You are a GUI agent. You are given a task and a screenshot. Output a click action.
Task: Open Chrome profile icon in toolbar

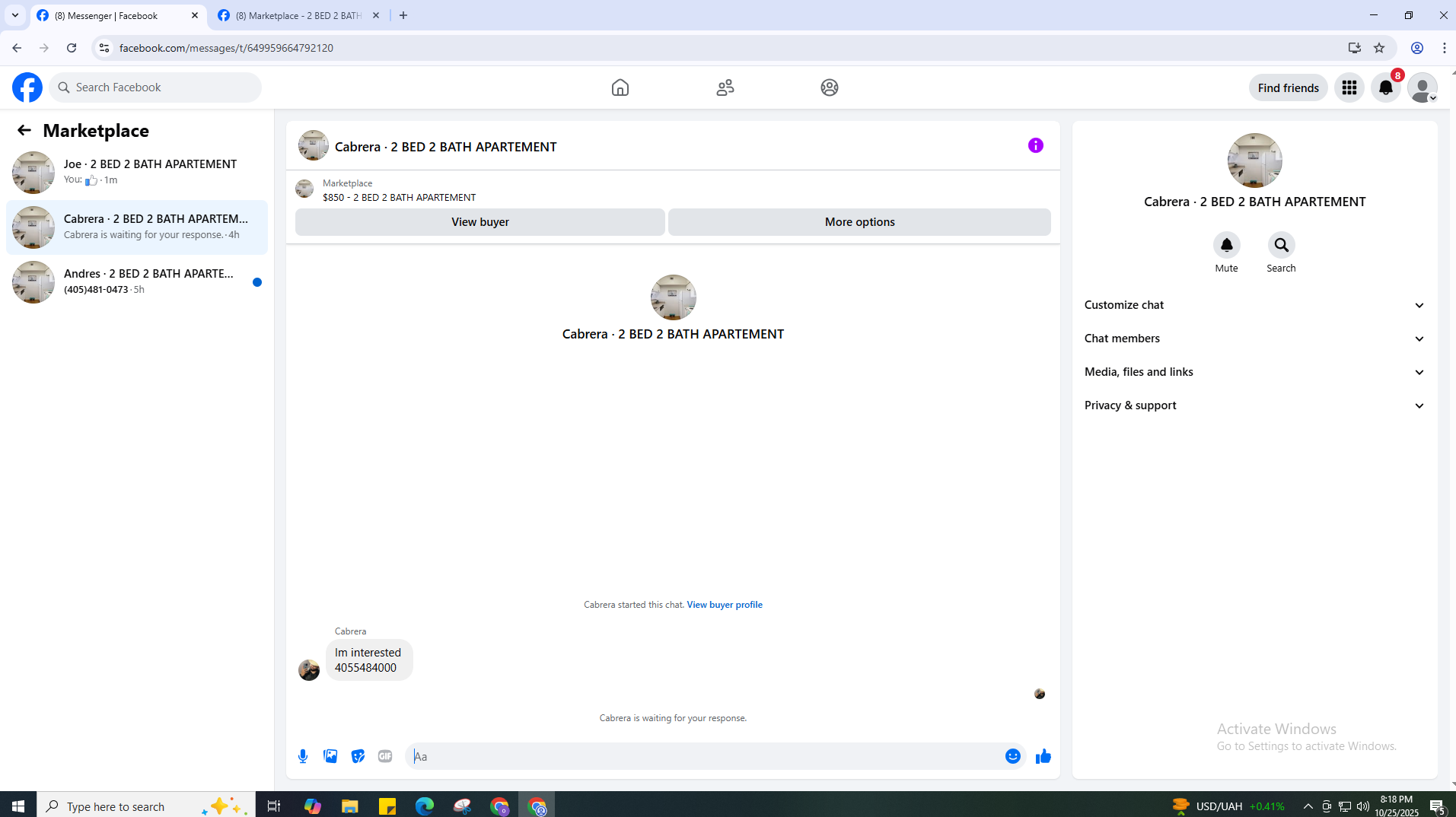[1417, 48]
